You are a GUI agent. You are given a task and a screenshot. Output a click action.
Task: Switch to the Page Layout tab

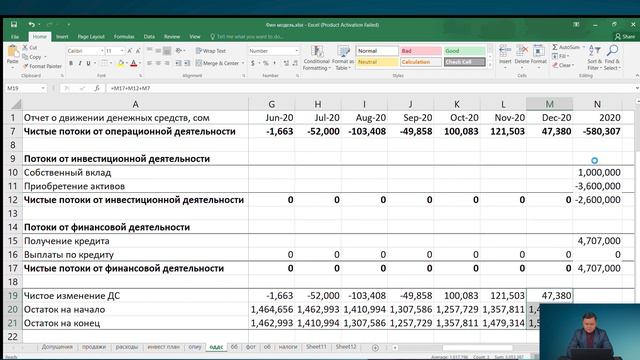tap(91, 37)
